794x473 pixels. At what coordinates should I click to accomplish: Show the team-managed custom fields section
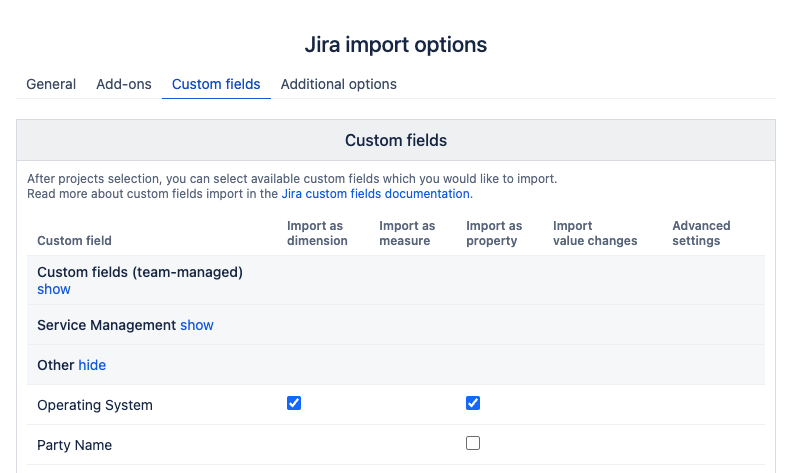coord(54,289)
